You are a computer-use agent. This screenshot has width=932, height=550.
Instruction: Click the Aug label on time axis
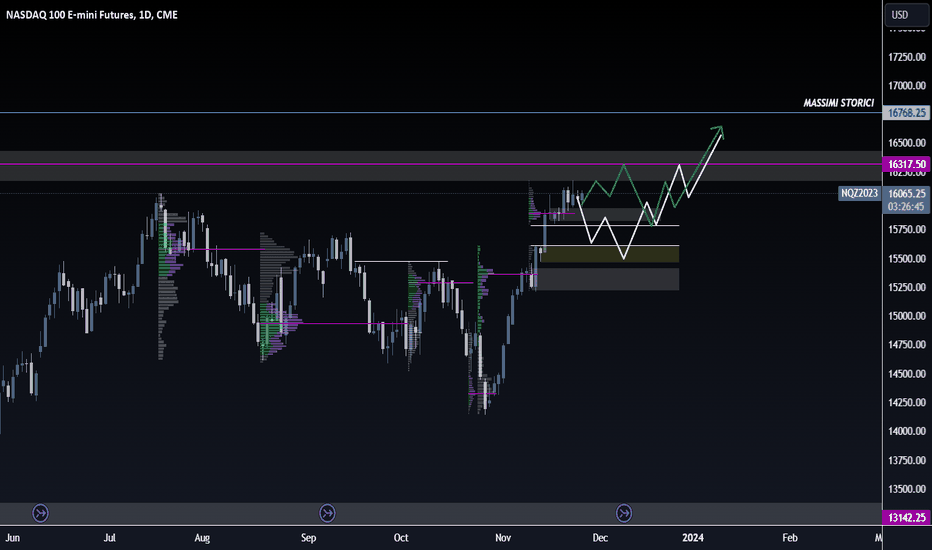[202, 538]
